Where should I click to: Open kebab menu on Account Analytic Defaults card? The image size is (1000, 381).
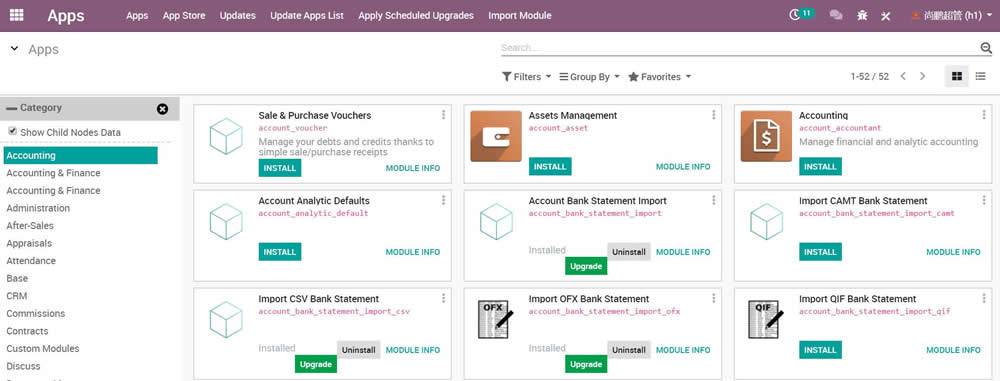pyautogui.click(x=443, y=200)
